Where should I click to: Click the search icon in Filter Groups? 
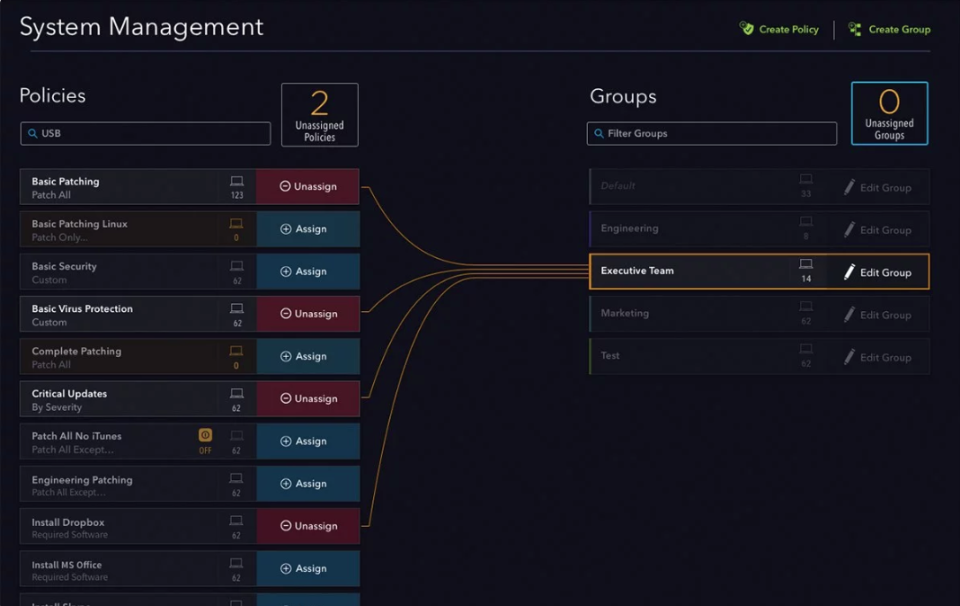coord(598,133)
